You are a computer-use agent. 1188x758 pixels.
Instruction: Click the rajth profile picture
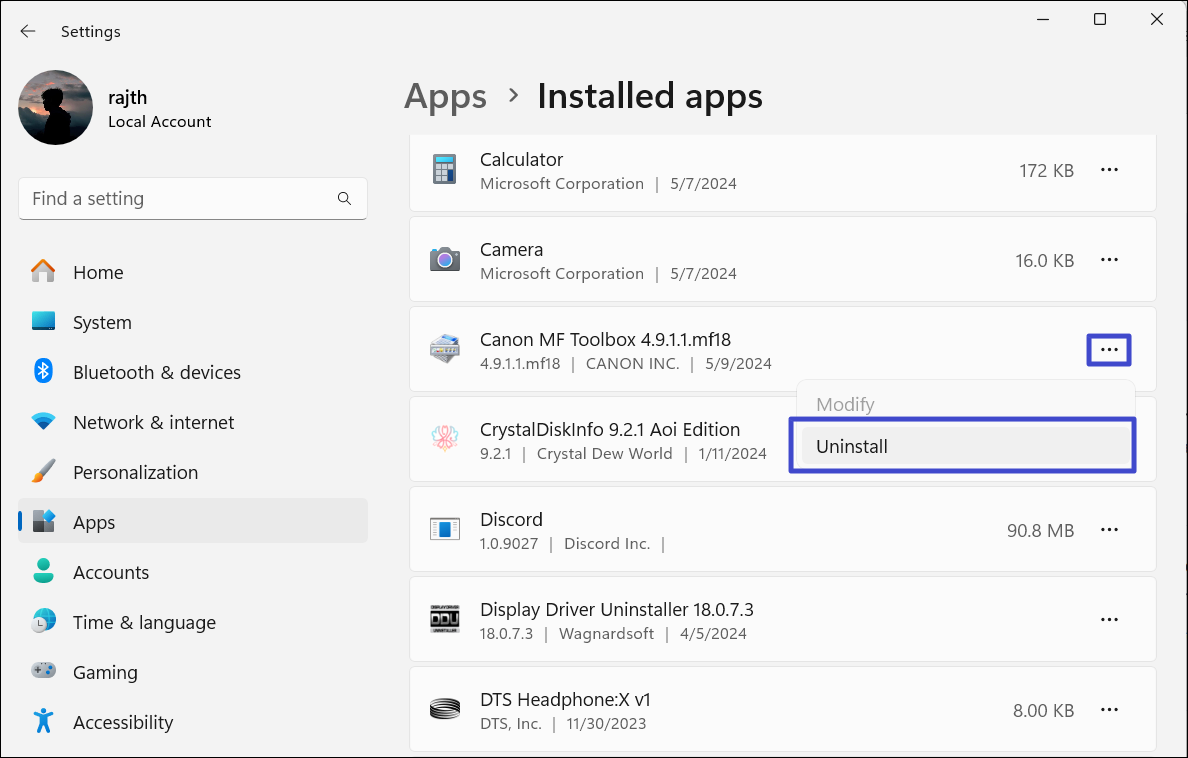point(56,108)
